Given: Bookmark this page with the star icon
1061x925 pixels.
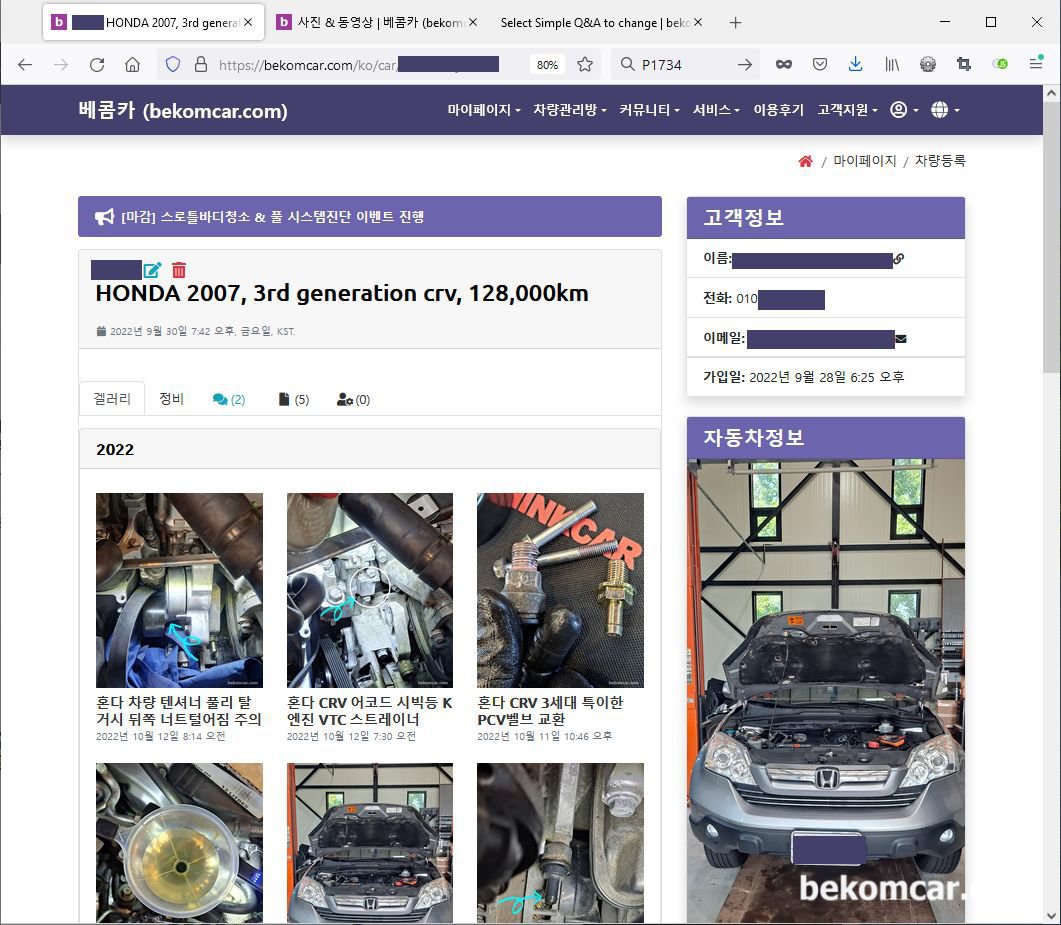Looking at the screenshot, I should [585, 64].
